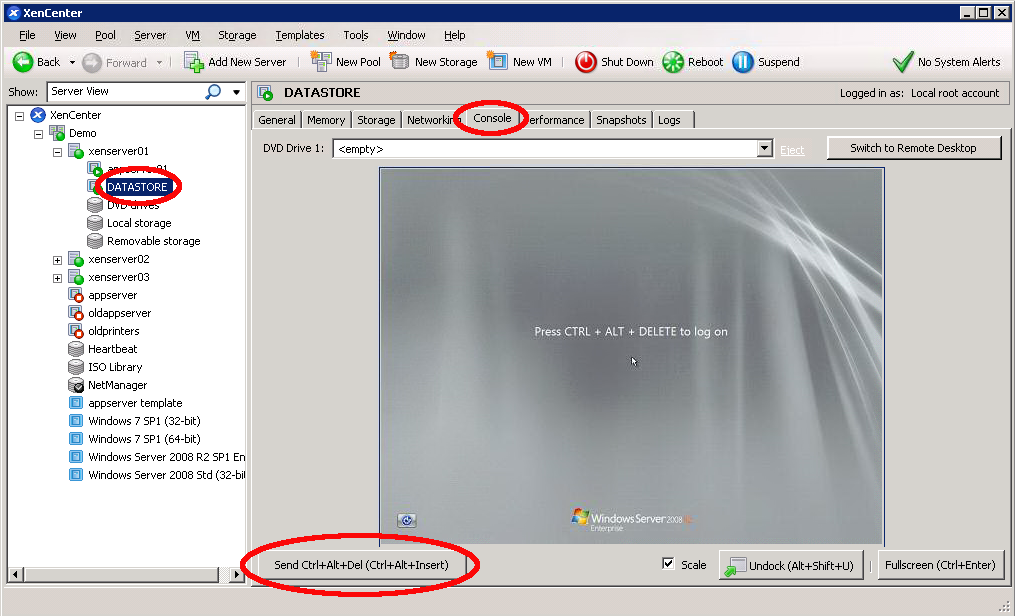The height and width of the screenshot is (616, 1015).
Task: Click the Local storage disk icon
Action: [x=95, y=223]
